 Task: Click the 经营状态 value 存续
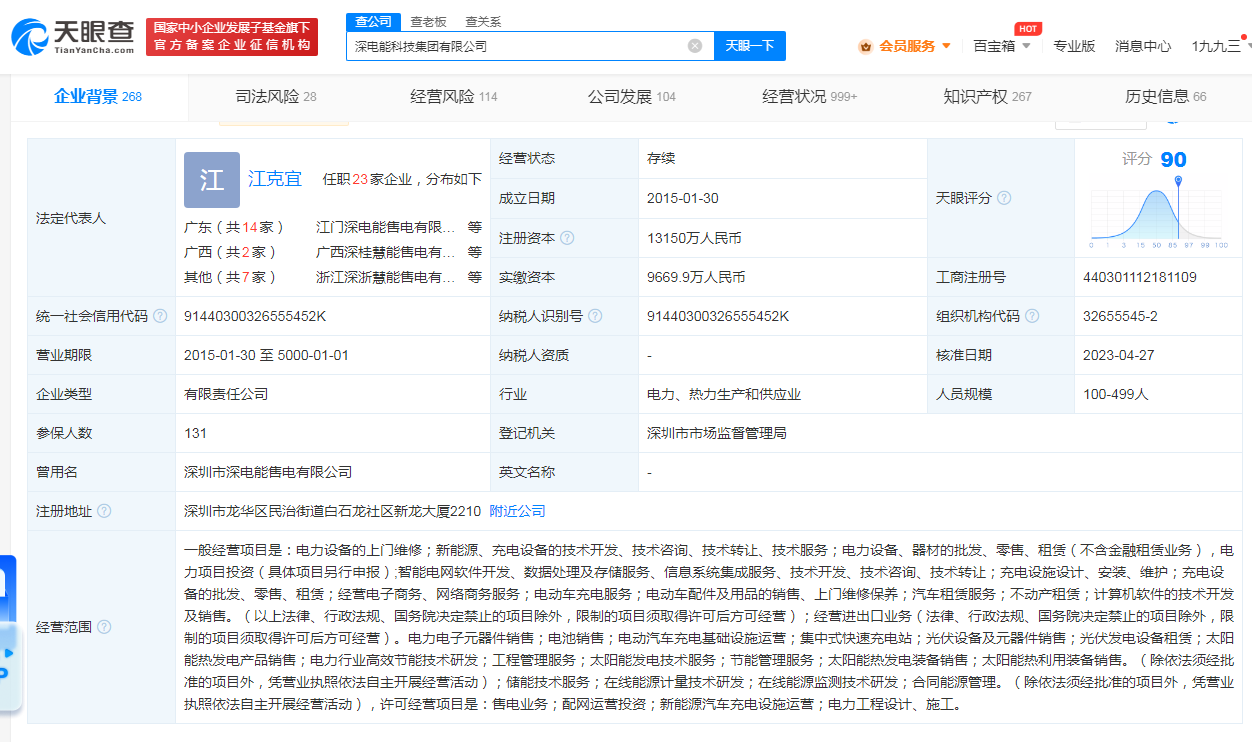[x=661, y=158]
